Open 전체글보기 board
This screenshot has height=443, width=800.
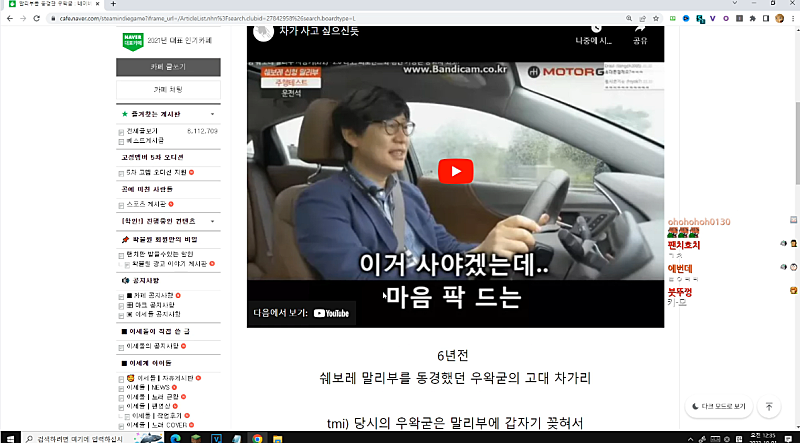pos(142,131)
